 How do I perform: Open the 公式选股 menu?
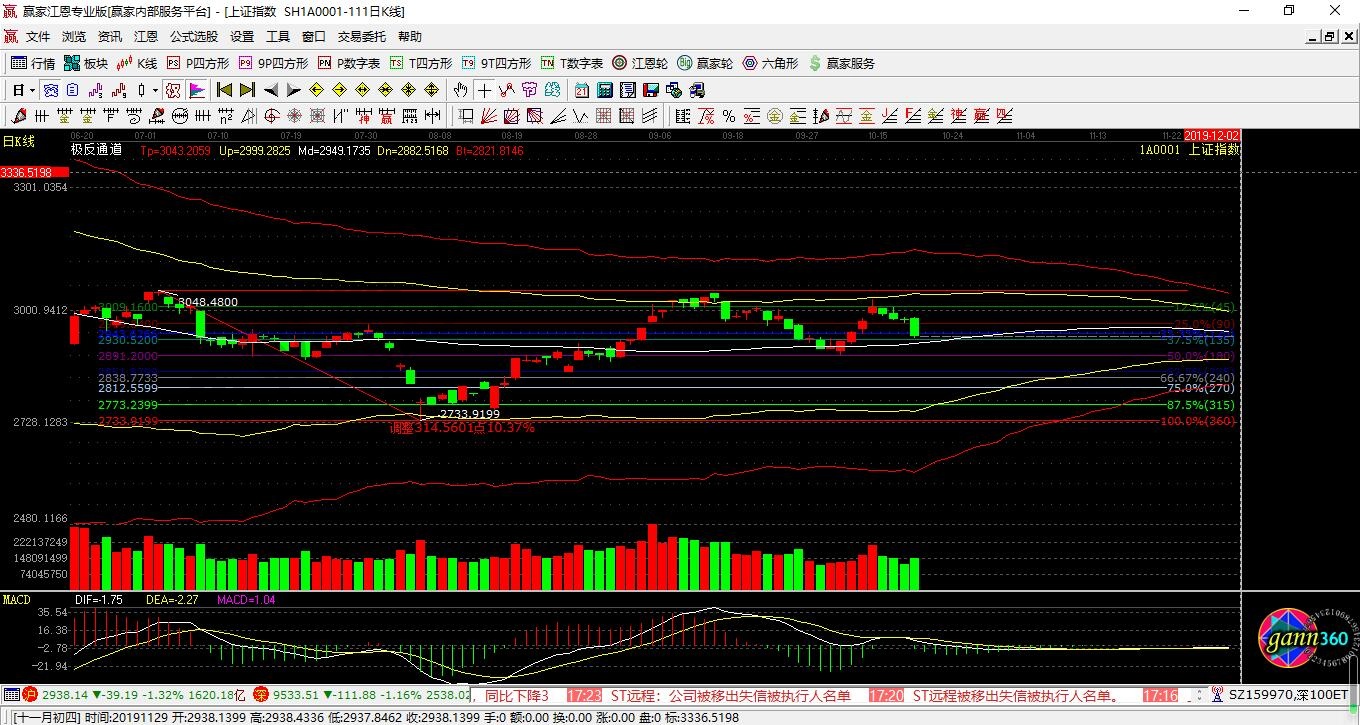[x=193, y=37]
